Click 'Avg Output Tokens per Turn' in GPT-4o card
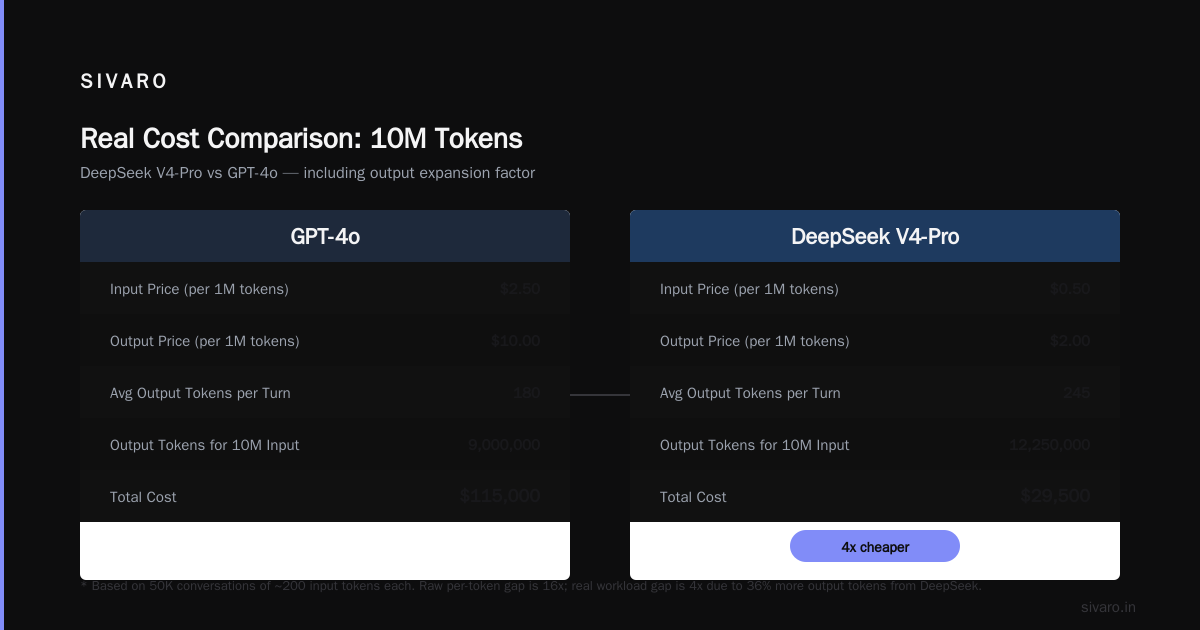Screen dimensions: 1200x630 coord(200,393)
